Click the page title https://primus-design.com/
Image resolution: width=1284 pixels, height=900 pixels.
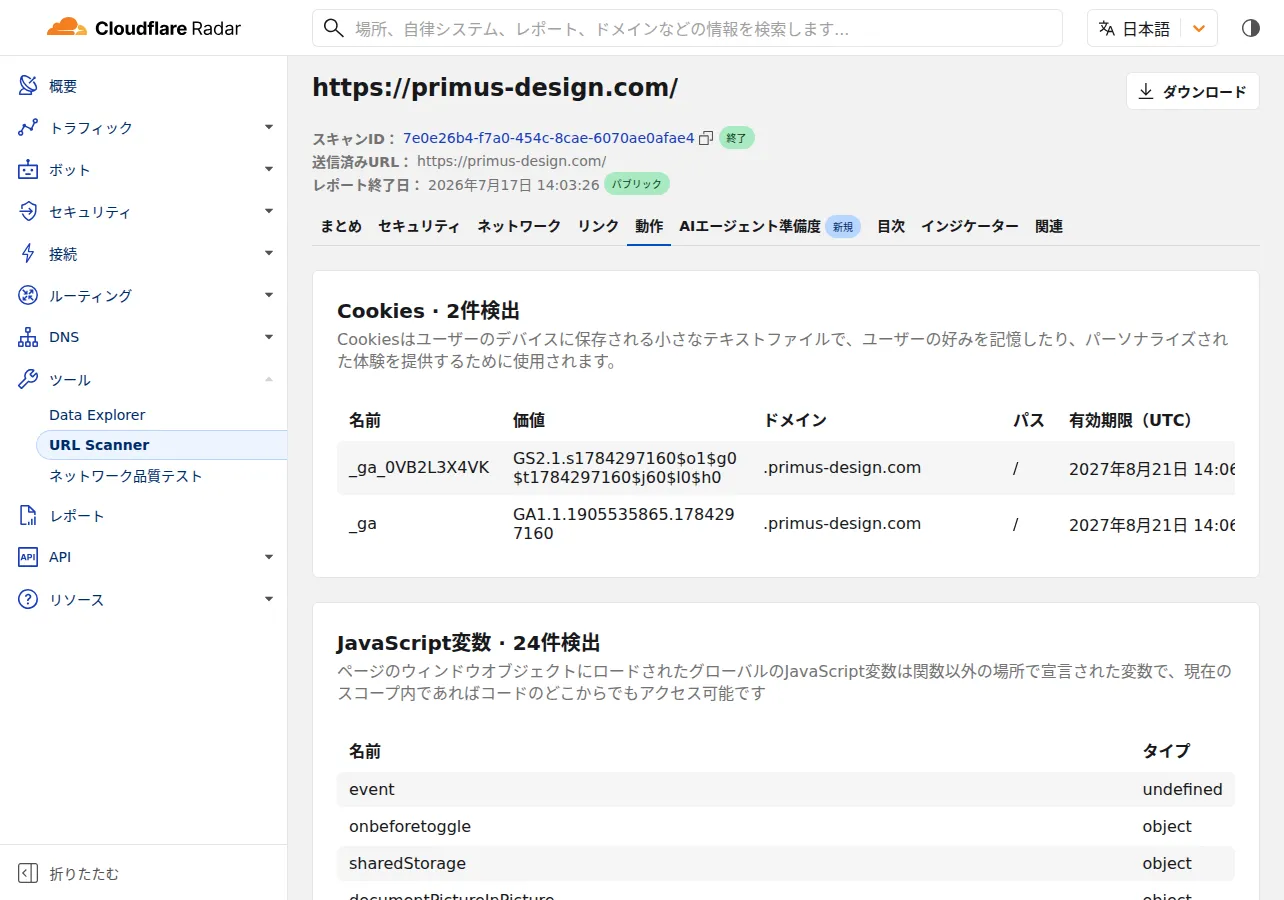[x=495, y=88]
